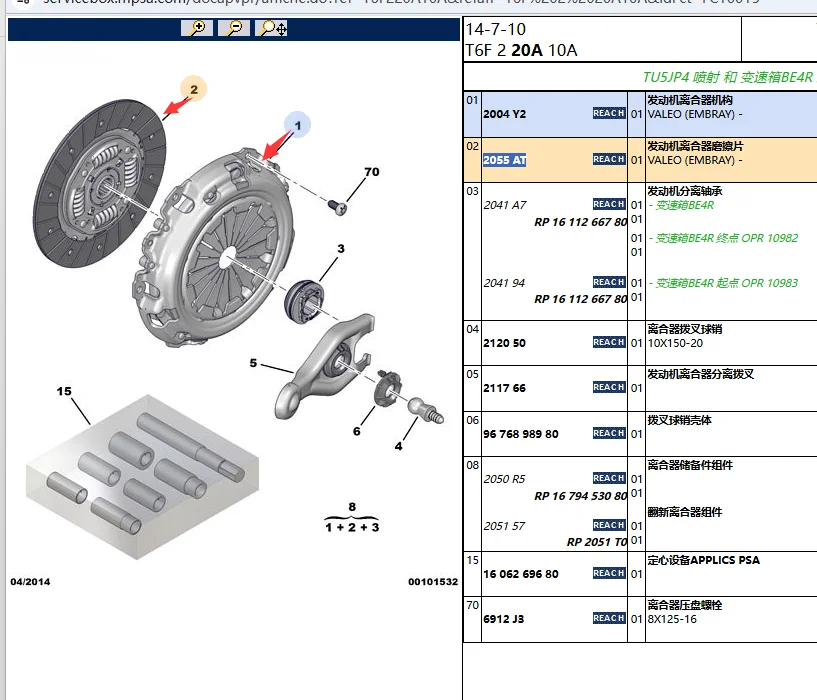This screenshot has width=817, height=700.
Task: Choose part number 6912 J3
Action: [x=503, y=619]
